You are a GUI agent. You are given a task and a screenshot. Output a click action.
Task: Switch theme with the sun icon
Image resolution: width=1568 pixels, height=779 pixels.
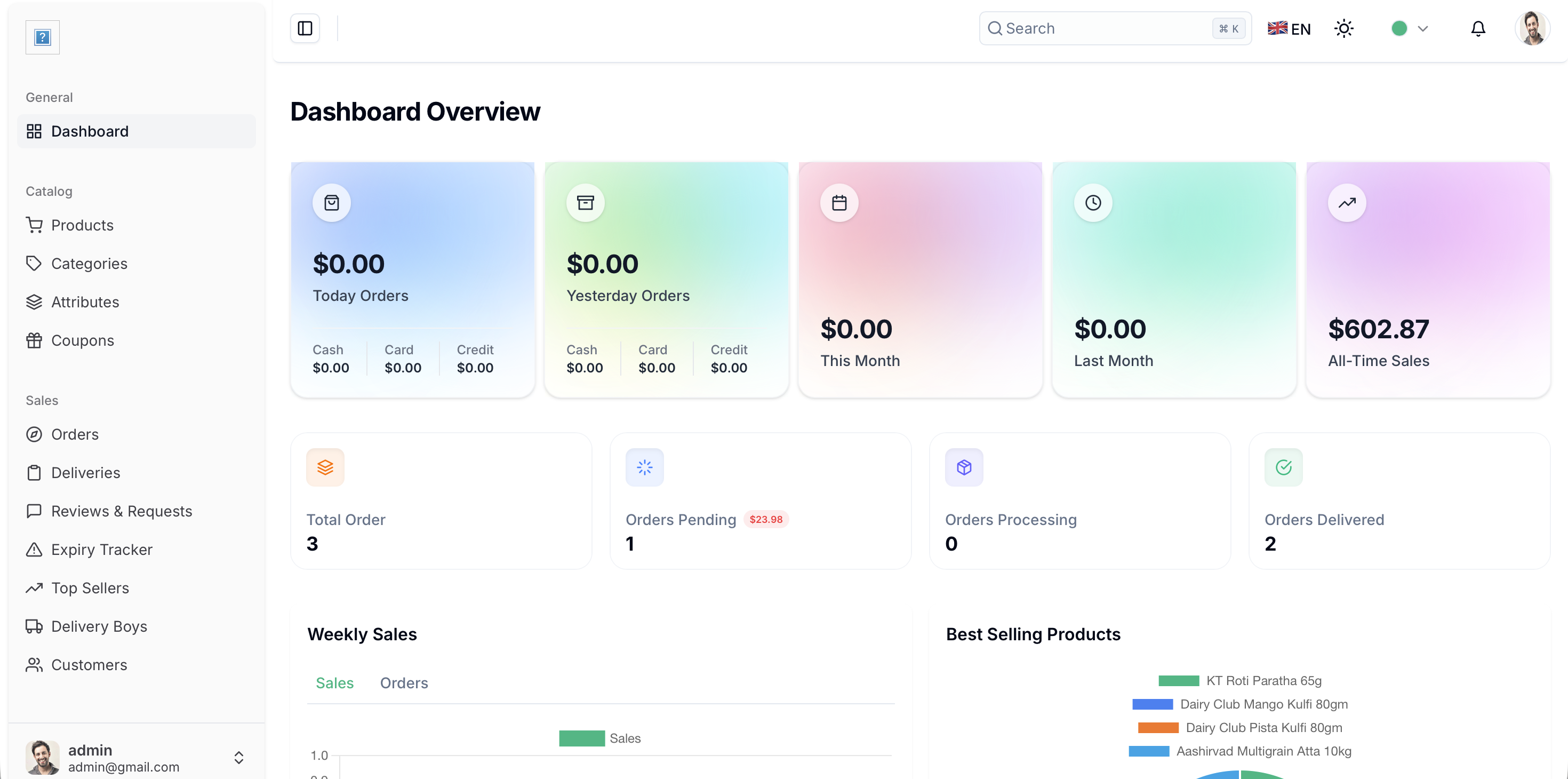click(x=1343, y=29)
